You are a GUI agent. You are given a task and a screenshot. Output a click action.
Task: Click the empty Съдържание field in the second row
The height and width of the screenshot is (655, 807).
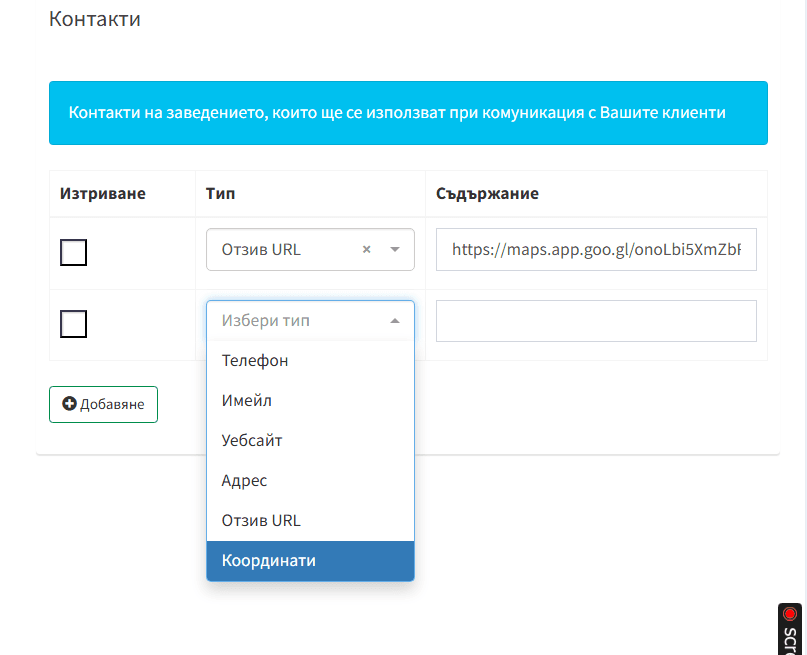pos(596,321)
